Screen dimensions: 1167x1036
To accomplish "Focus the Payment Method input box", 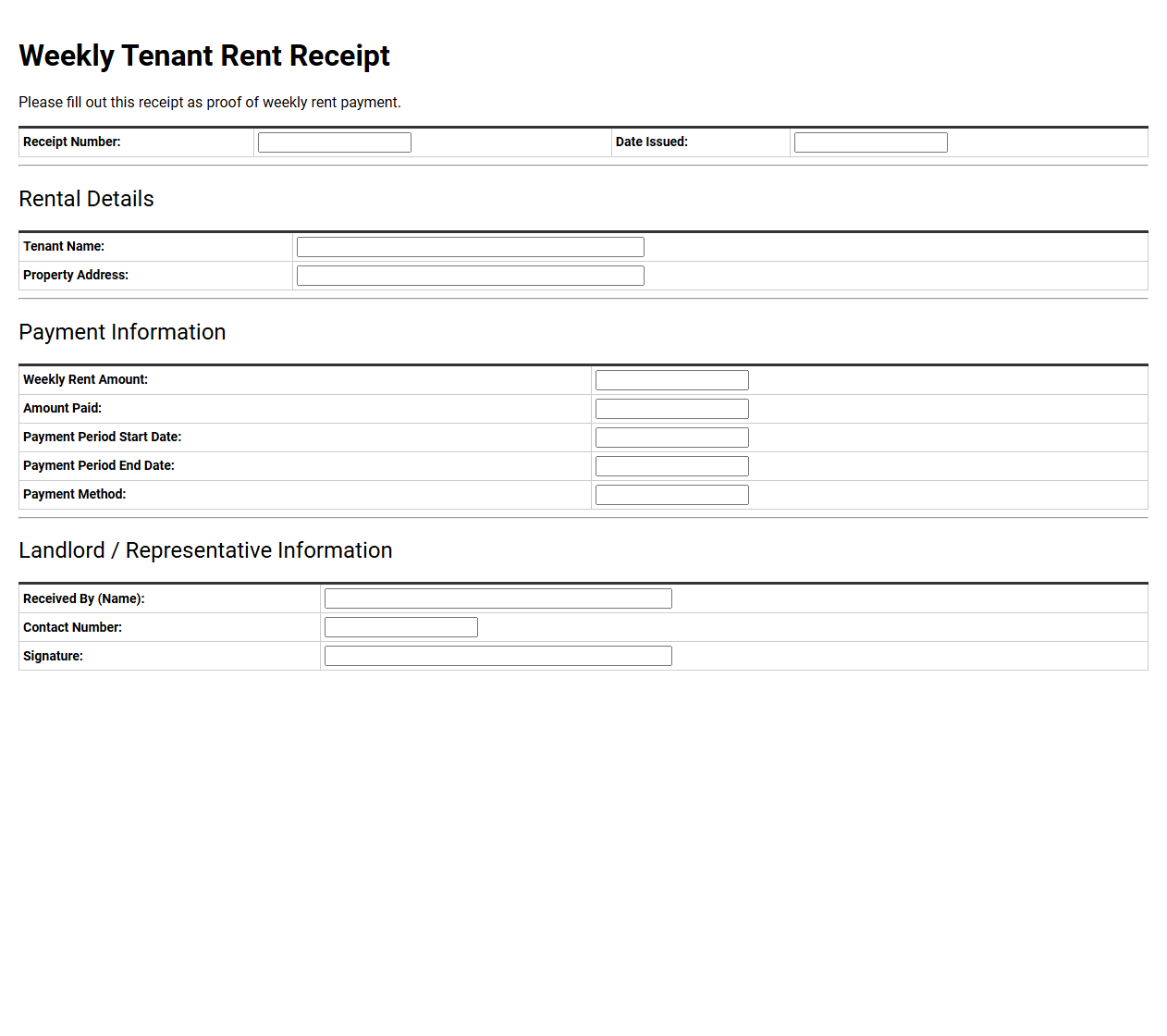I will [672, 495].
